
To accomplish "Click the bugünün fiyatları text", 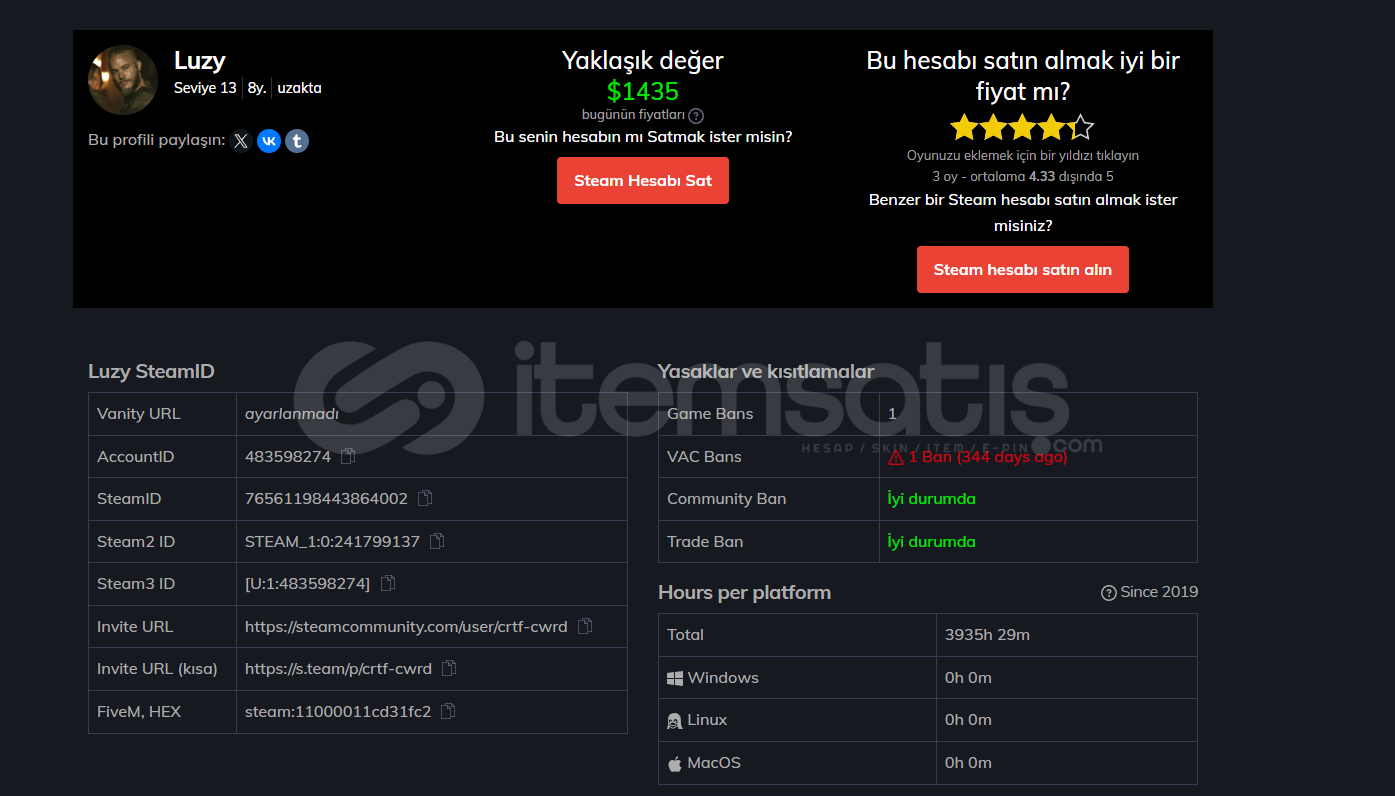I will 634,115.
